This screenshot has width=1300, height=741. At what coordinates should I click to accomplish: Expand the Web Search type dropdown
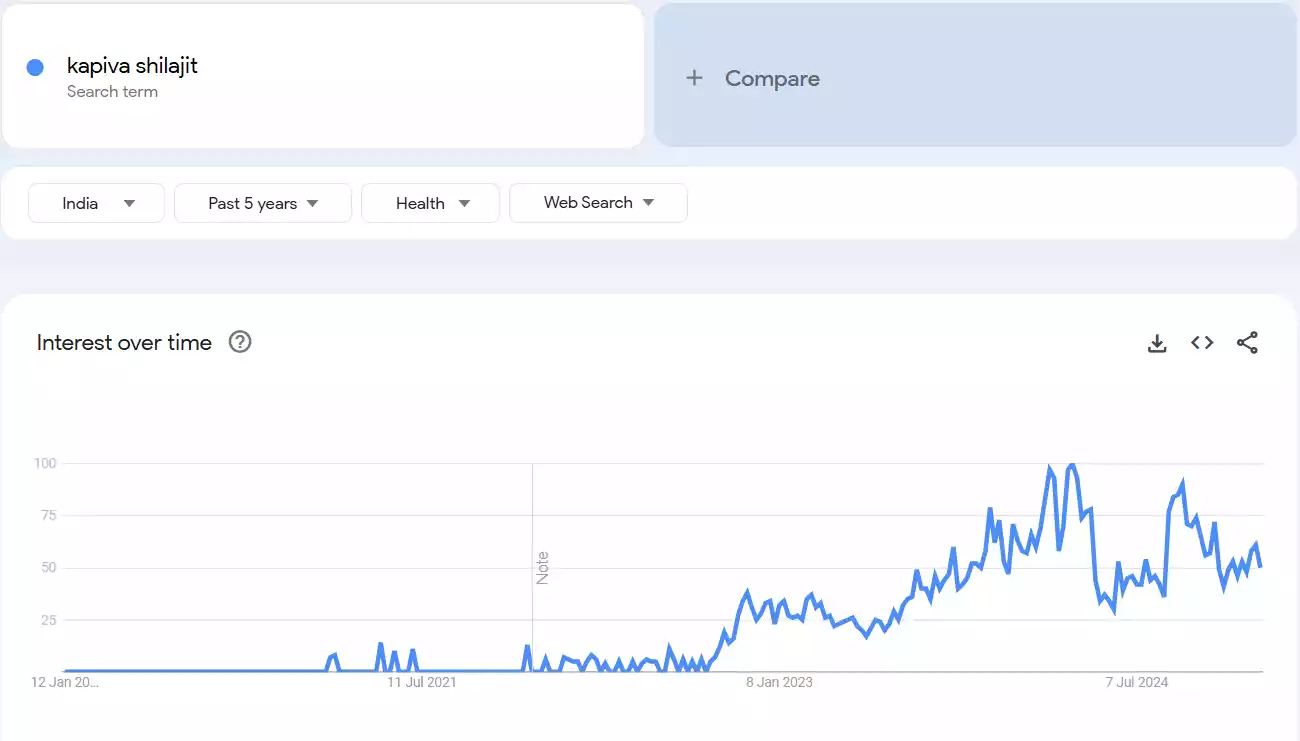click(x=598, y=203)
